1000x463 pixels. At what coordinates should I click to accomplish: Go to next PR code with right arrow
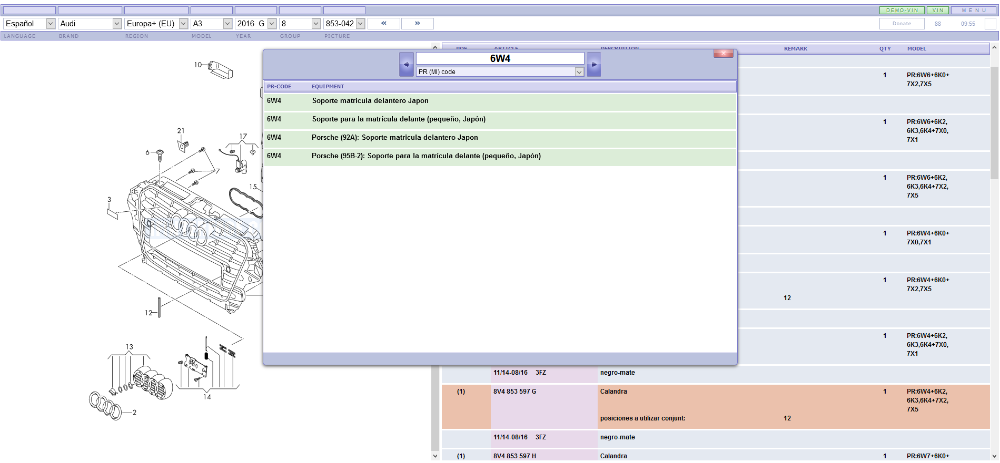click(594, 64)
